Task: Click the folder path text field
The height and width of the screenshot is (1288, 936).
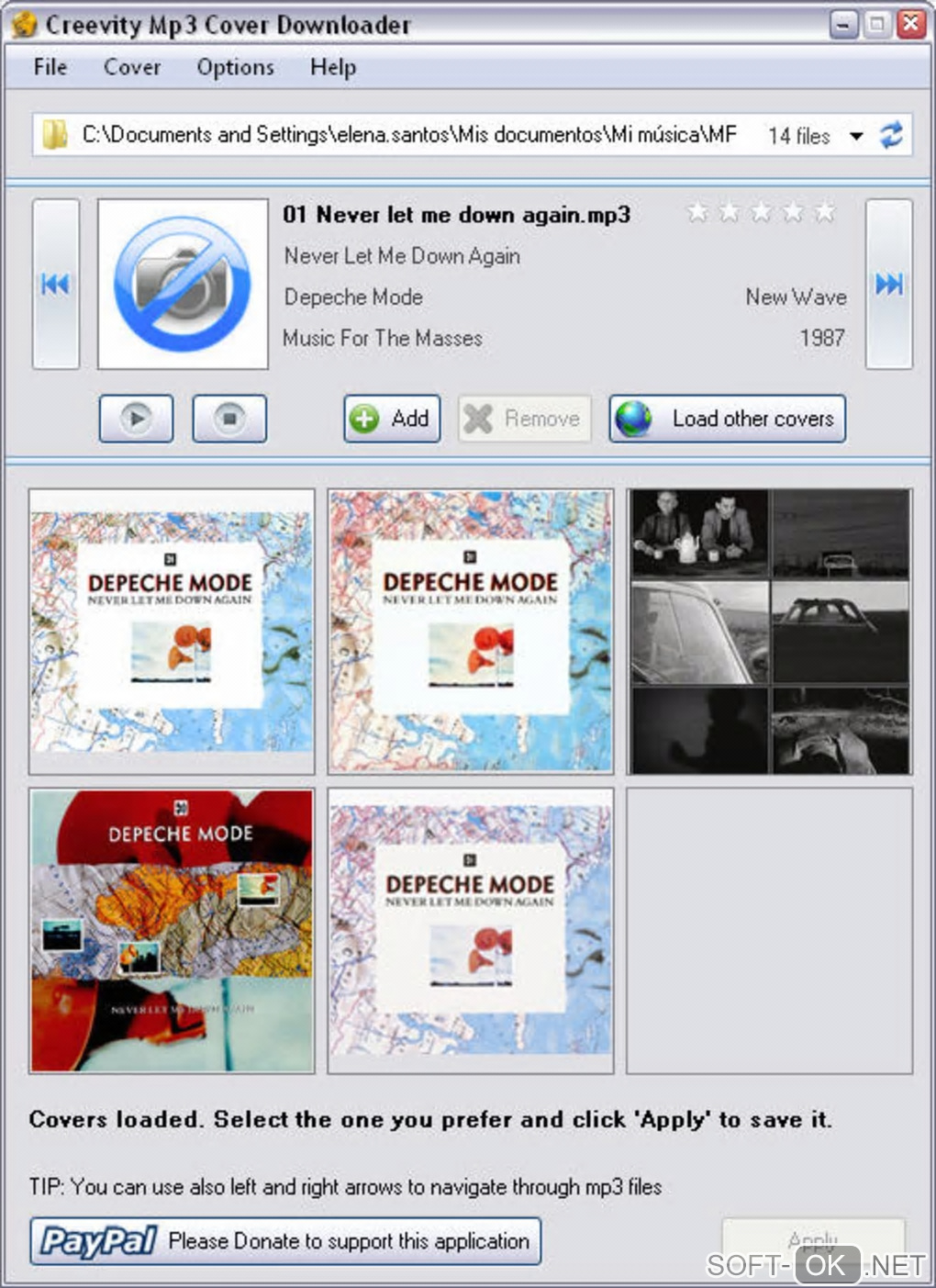Action: (x=409, y=135)
